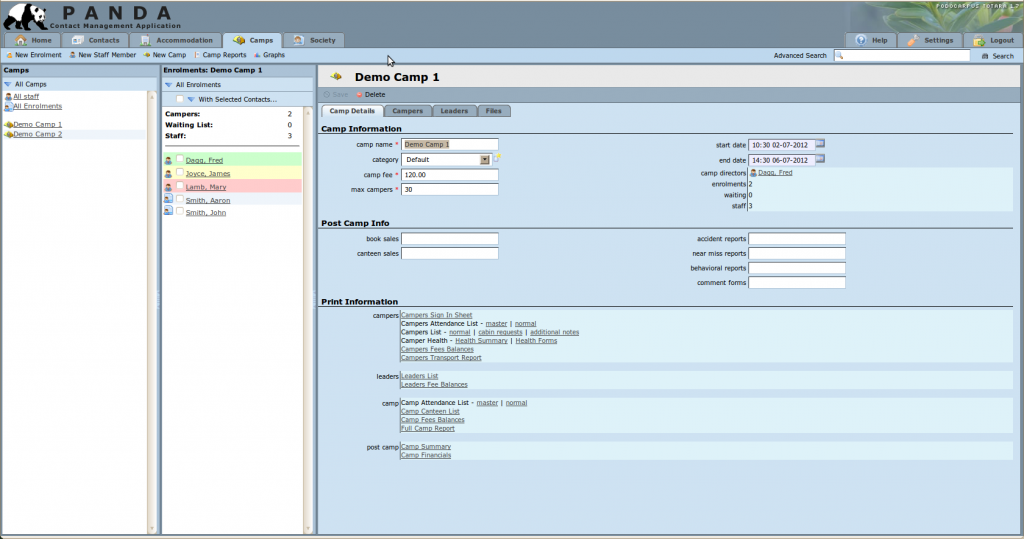Open the start date calendar picker
Screen dimensions: 1024x539
pos(820,145)
